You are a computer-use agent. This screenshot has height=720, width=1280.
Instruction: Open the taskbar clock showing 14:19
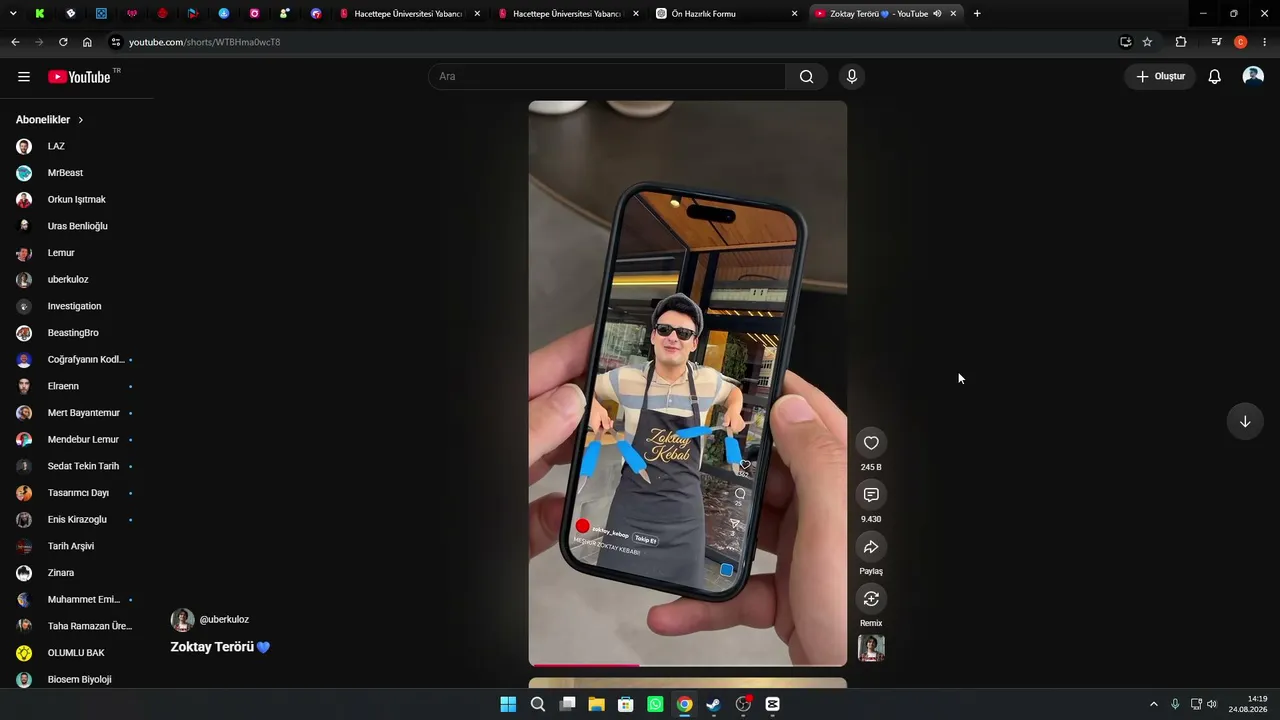tap(1249, 704)
